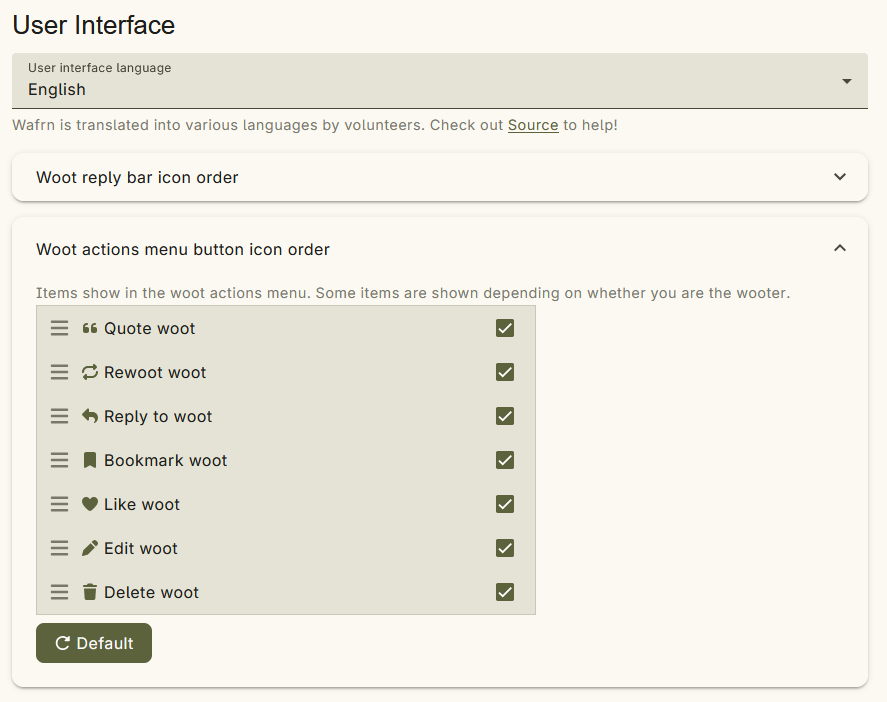Click the quote marks icon beside Quote woot
The width and height of the screenshot is (887, 702).
tap(90, 327)
